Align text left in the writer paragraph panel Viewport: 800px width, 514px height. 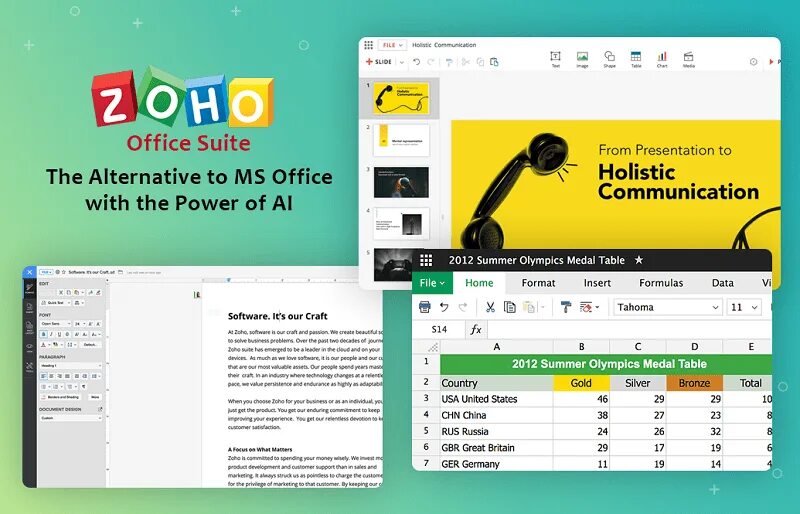(x=43, y=376)
